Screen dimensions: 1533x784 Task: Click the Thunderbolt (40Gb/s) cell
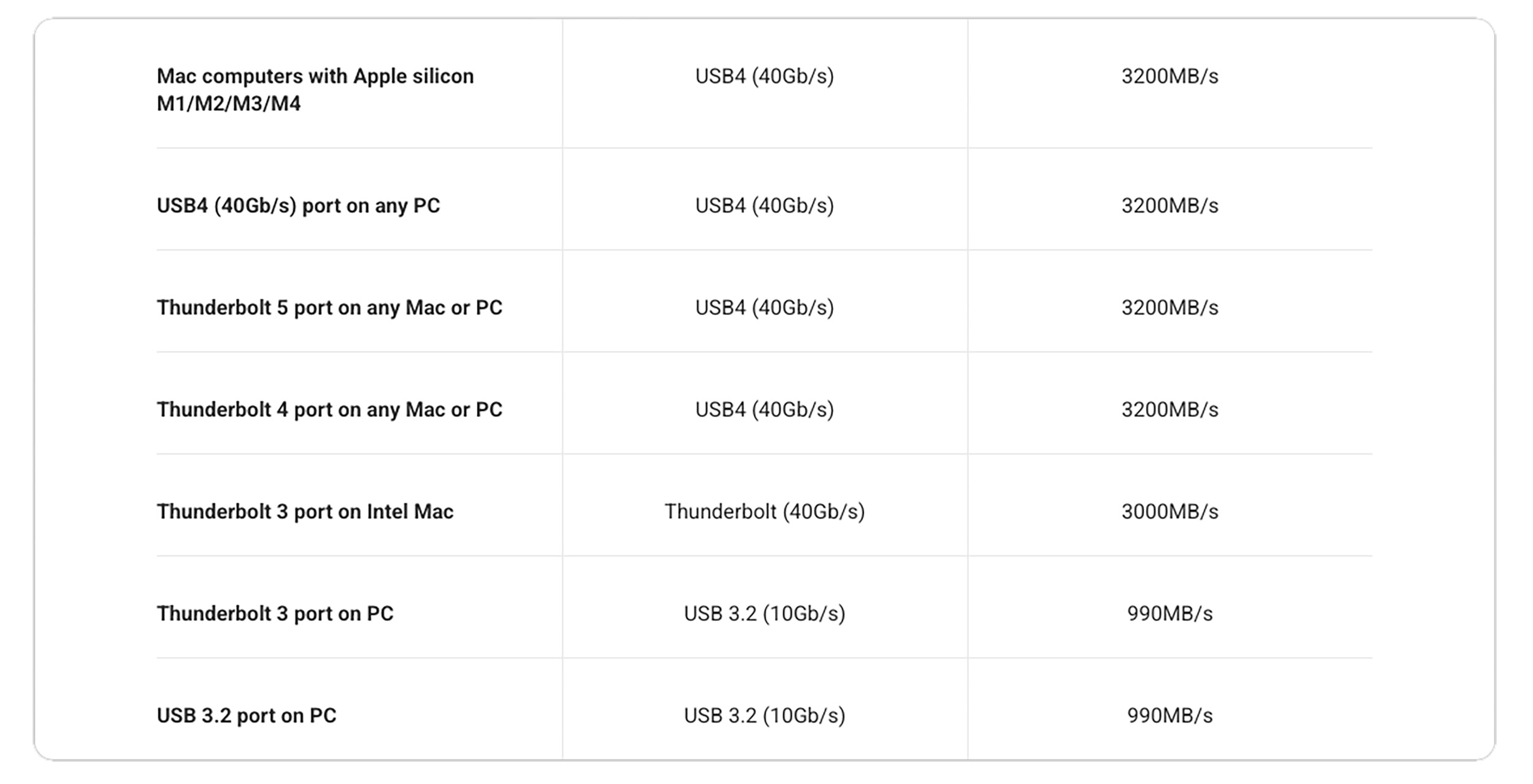[765, 511]
